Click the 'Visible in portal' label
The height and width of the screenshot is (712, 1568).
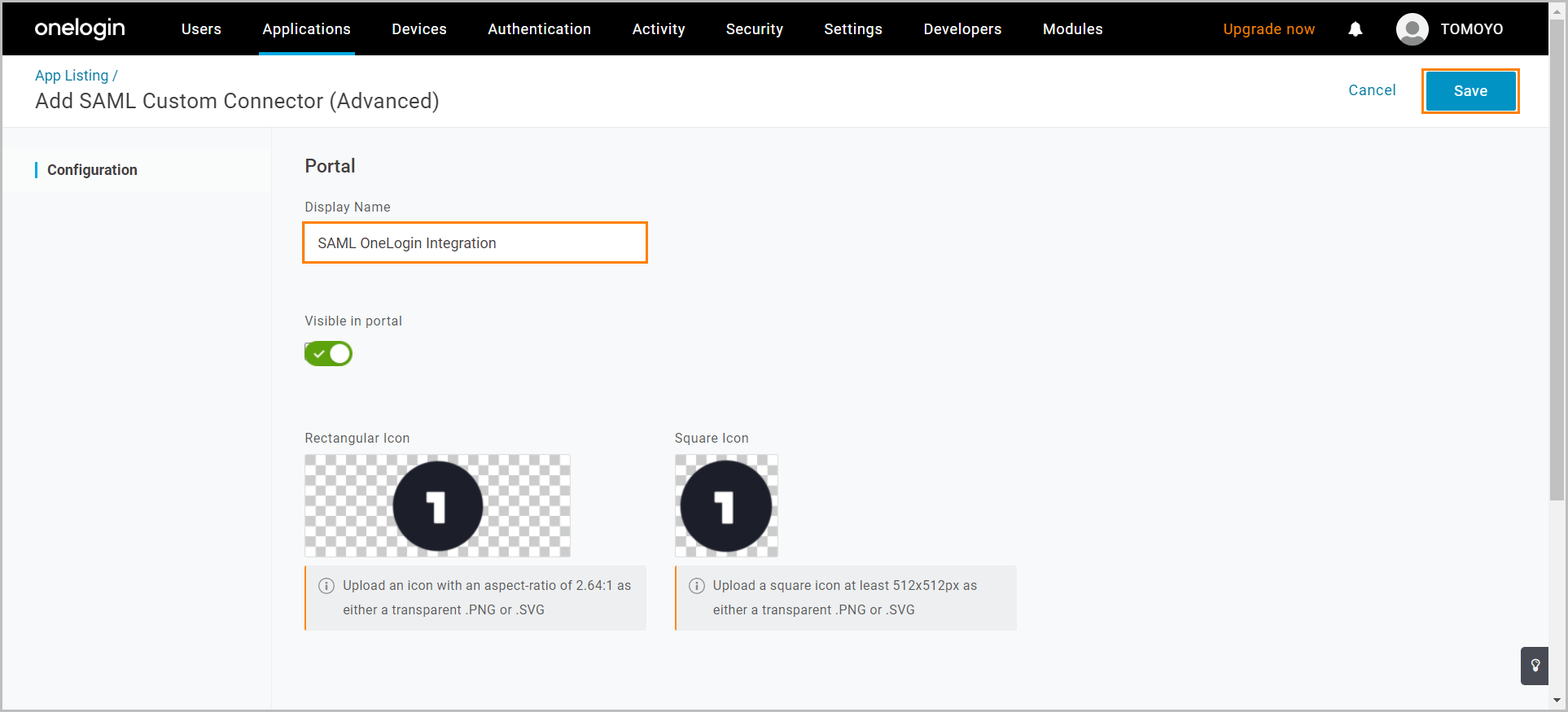[353, 321]
